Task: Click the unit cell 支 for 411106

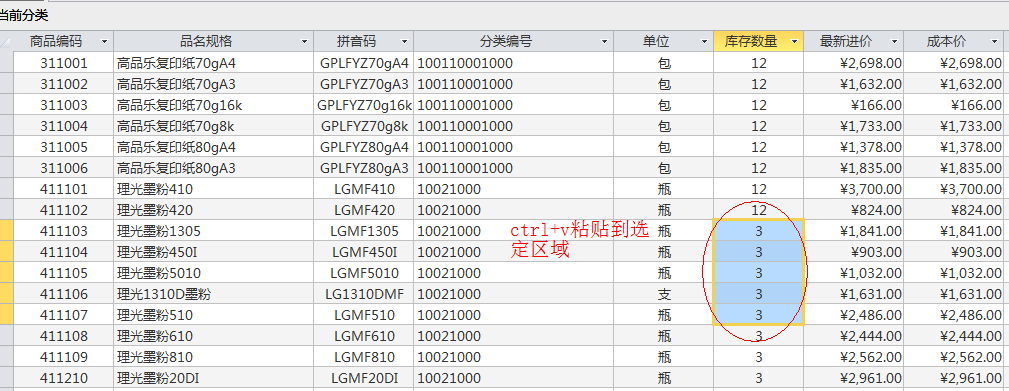Action: pos(664,295)
